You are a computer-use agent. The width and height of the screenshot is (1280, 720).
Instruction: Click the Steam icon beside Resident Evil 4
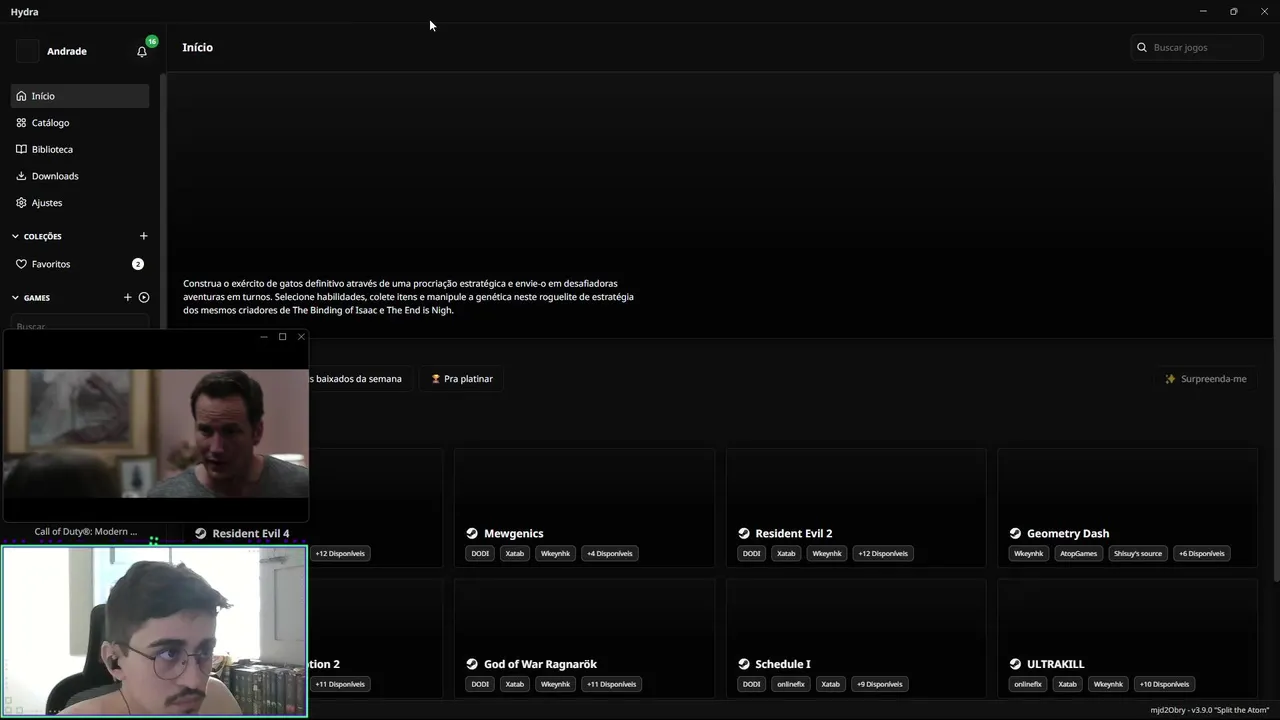pyautogui.click(x=201, y=533)
